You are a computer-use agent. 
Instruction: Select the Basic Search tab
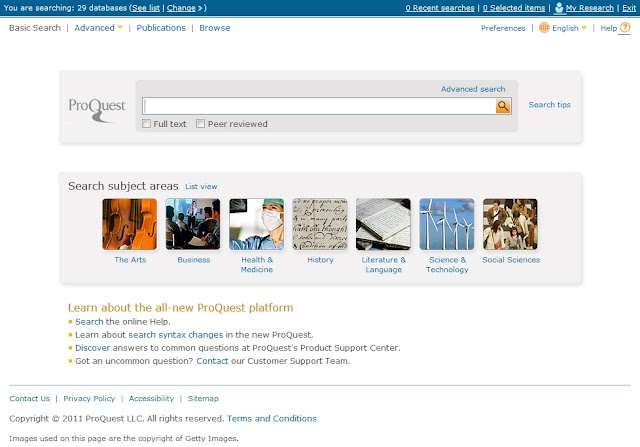(x=35, y=28)
